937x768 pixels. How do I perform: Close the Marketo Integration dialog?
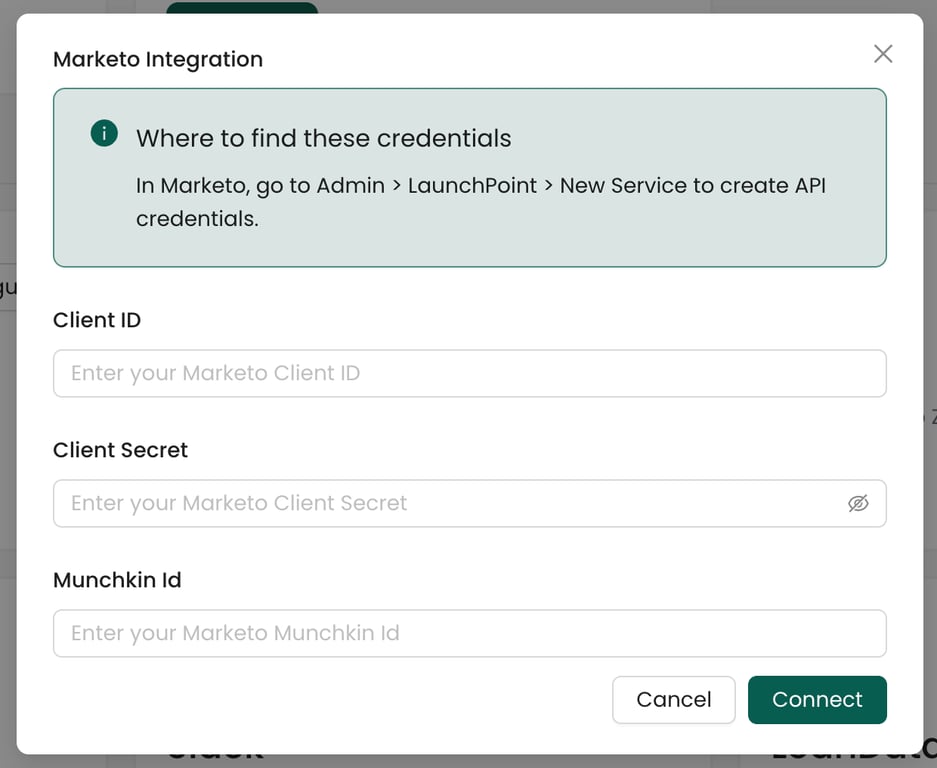883,54
